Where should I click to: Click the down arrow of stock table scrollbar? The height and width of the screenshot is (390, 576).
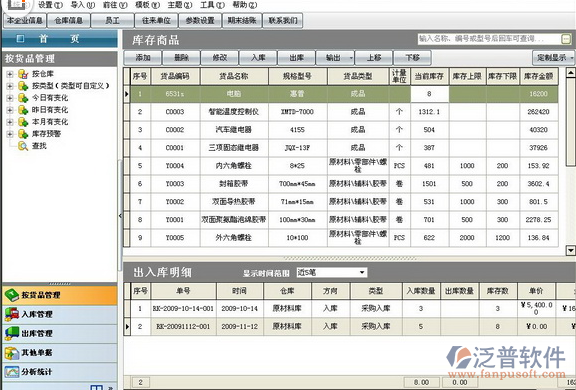pyautogui.click(x=570, y=250)
